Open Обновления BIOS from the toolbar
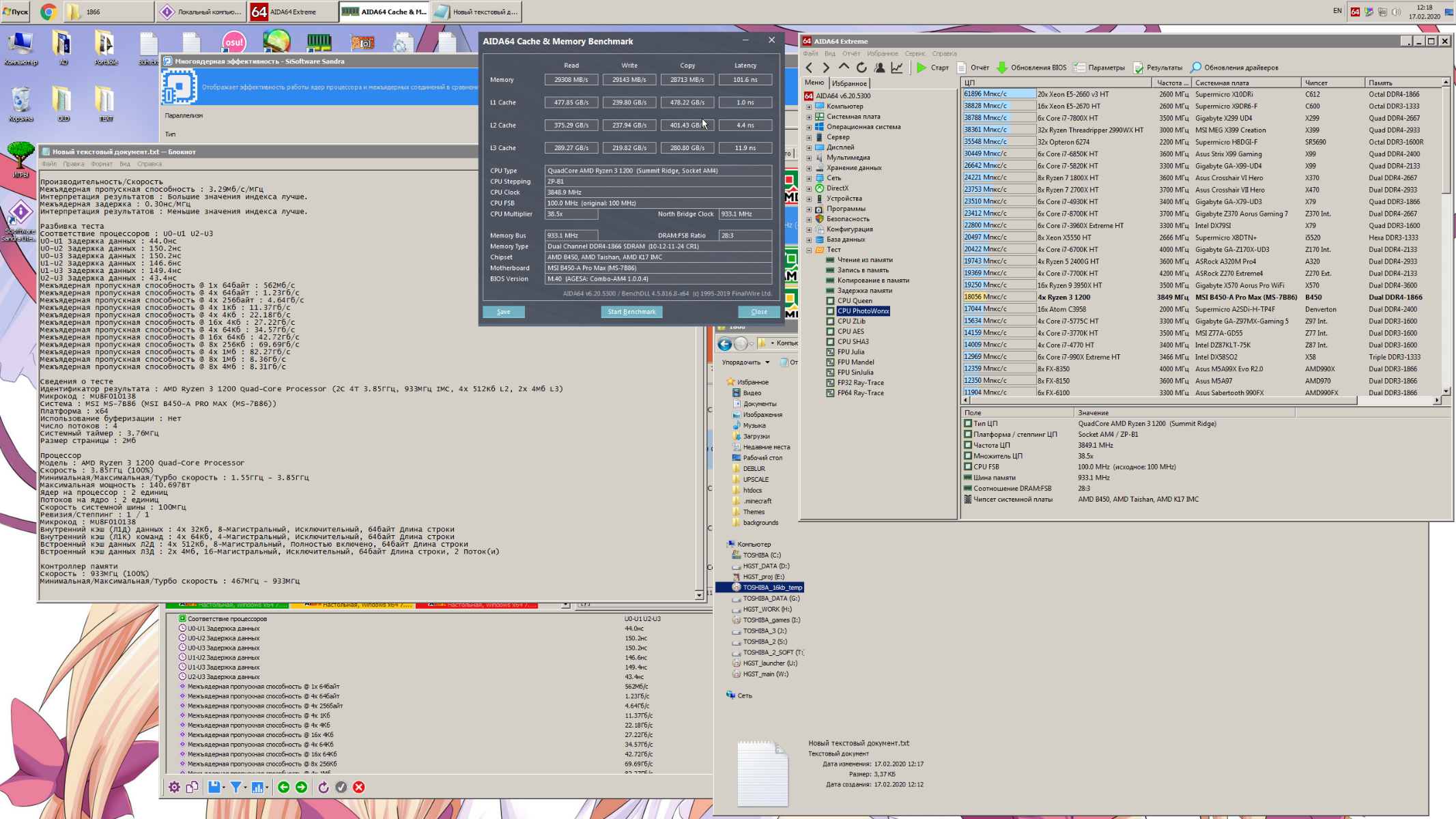Viewport: 1456px width, 819px height. [x=1031, y=68]
